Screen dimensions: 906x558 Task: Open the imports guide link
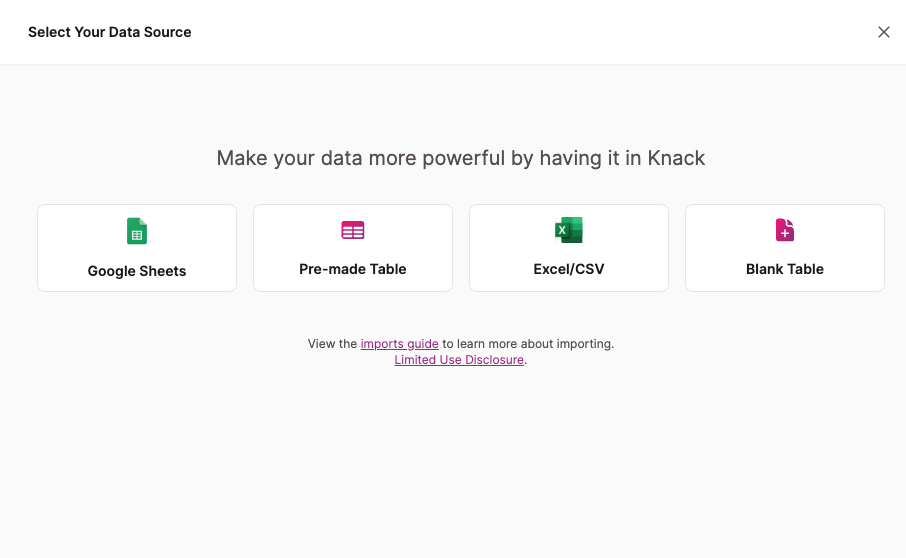point(400,344)
